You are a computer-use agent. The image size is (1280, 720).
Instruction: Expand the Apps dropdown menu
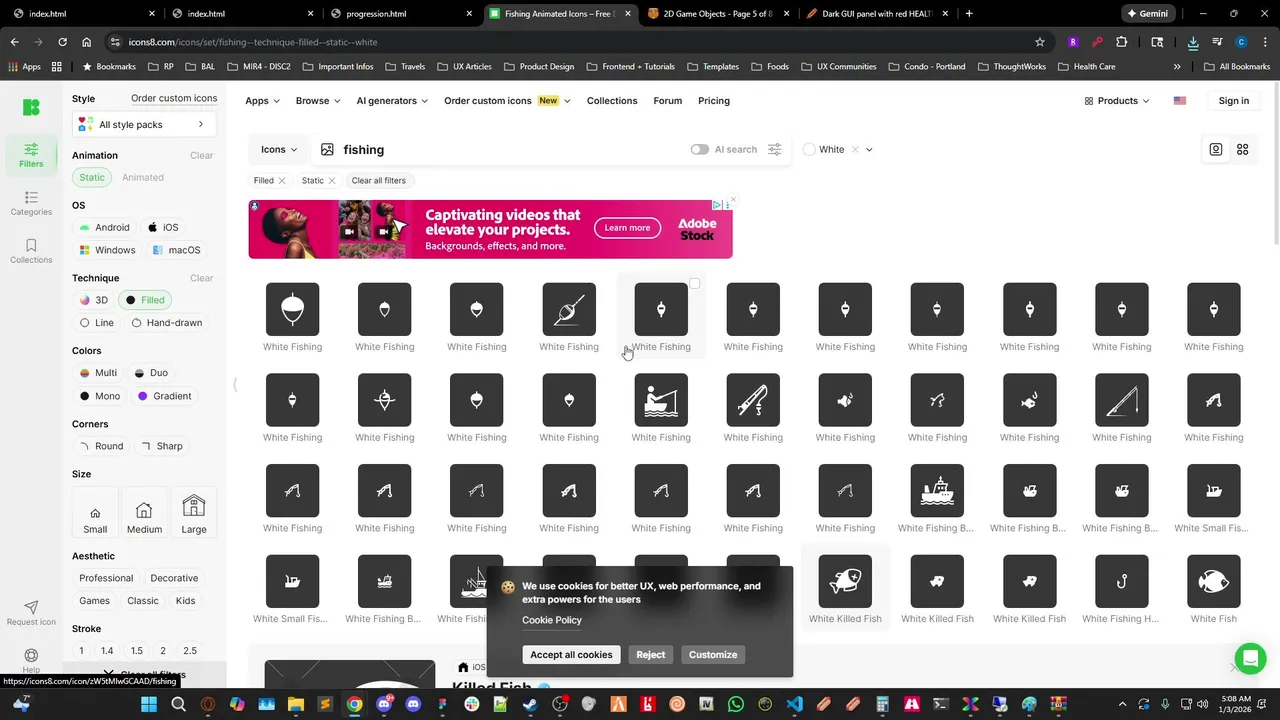pyautogui.click(x=262, y=101)
